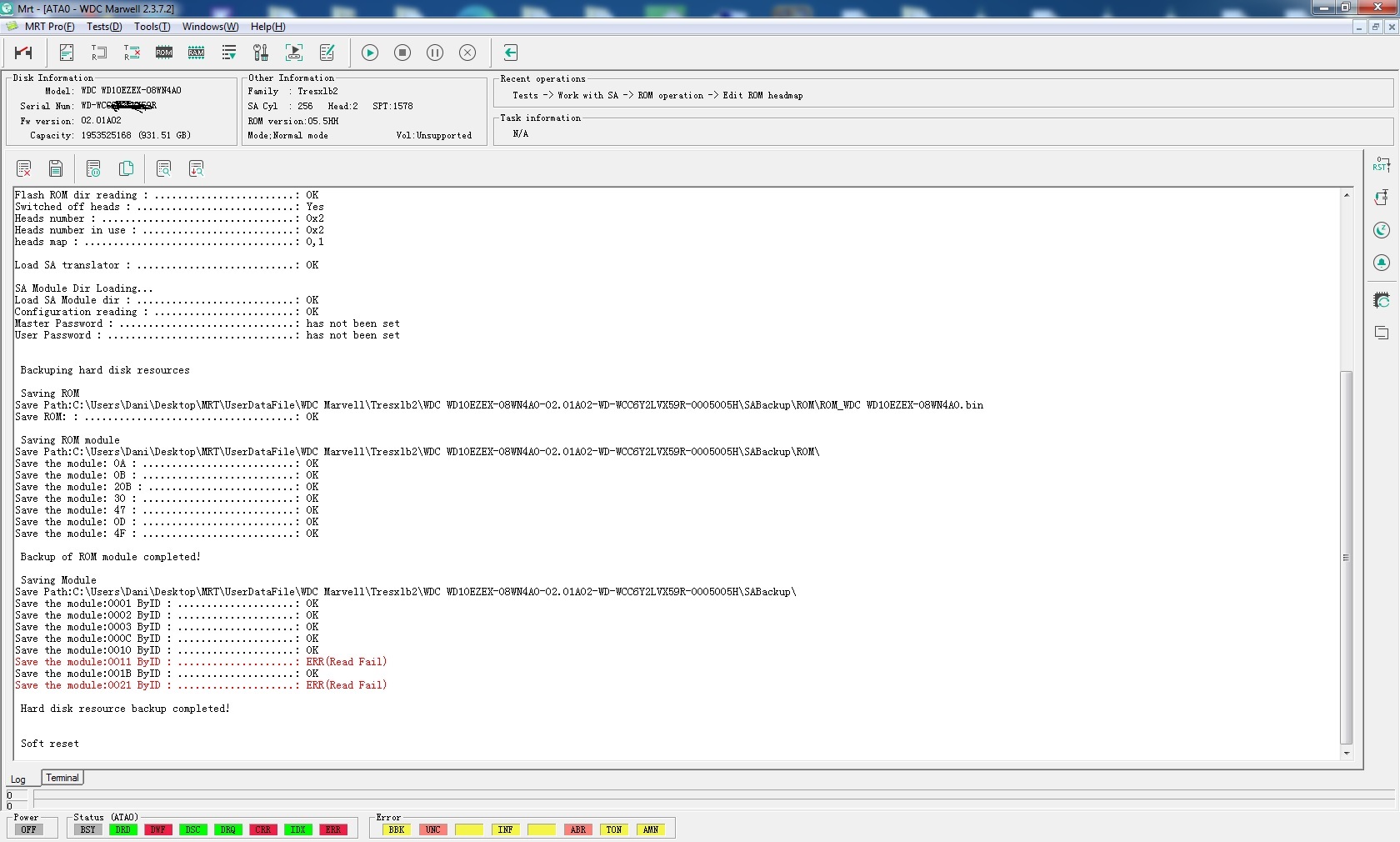This screenshot has height=842, width=1400.
Task: Click the red 'module:0021 ByID' Read Fail line
Action: click(201, 685)
